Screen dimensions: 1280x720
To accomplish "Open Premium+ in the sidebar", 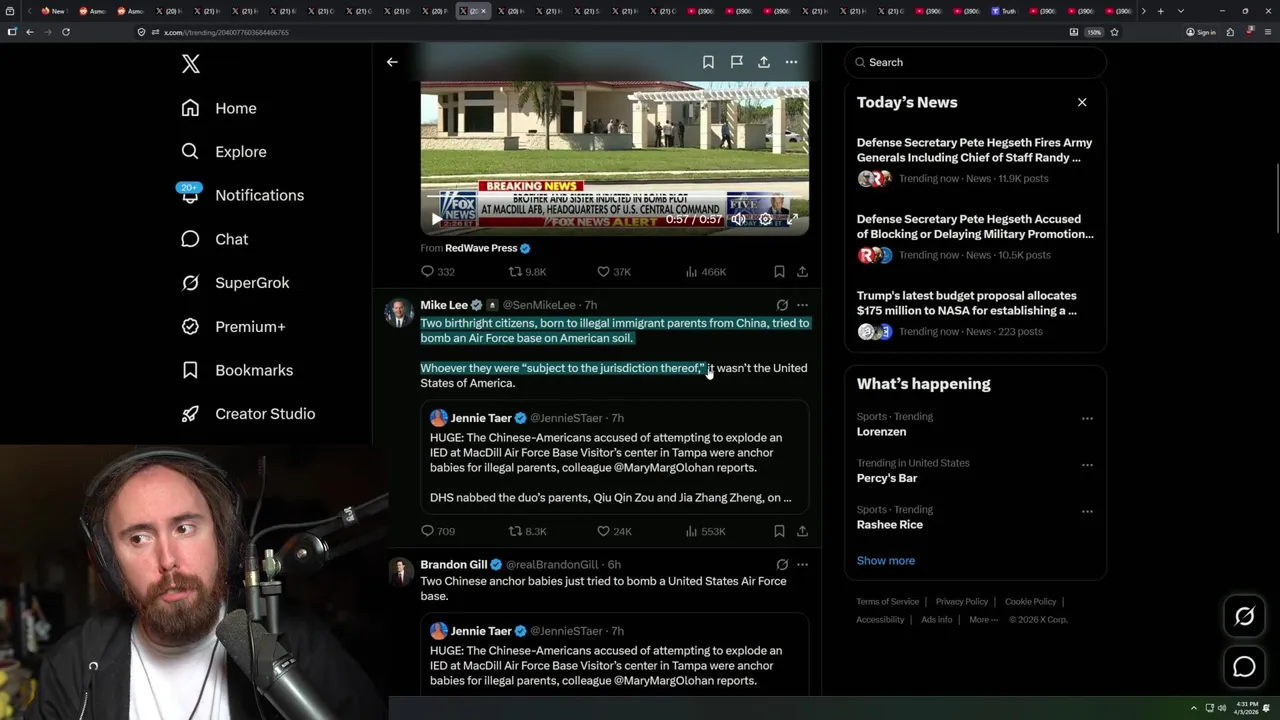I will point(234,326).
